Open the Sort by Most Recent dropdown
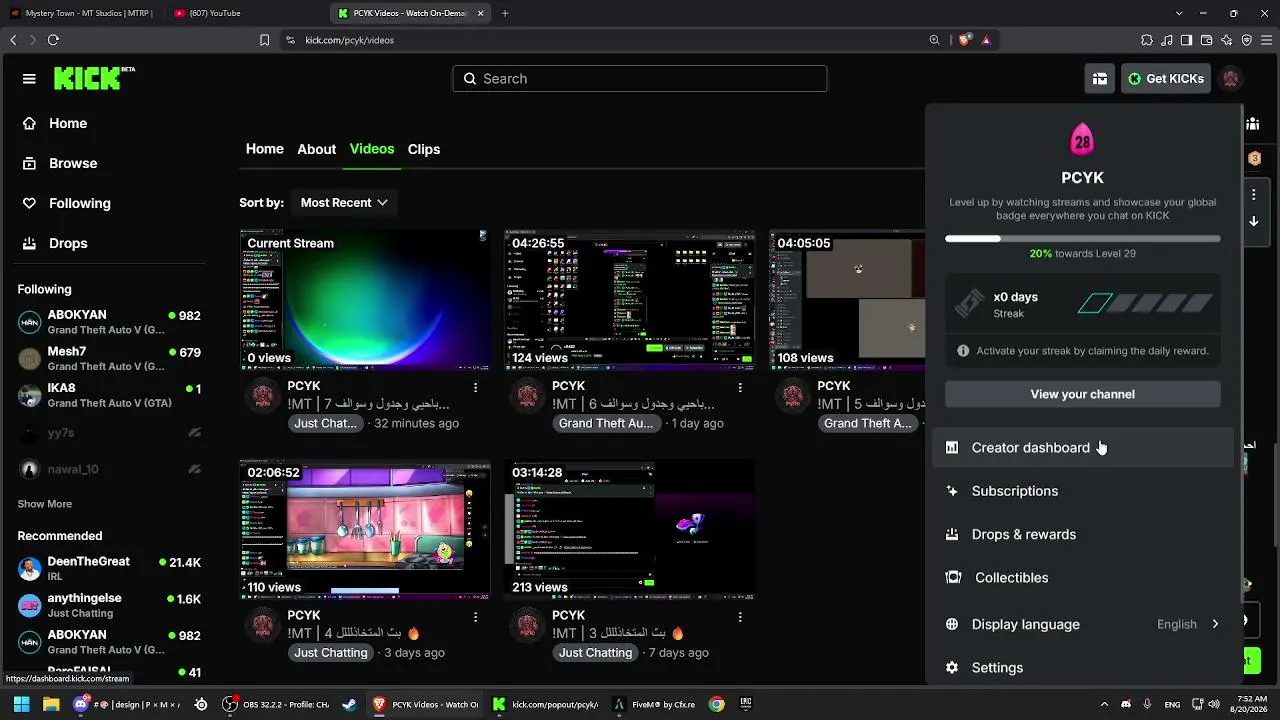The image size is (1280, 720). [x=344, y=202]
